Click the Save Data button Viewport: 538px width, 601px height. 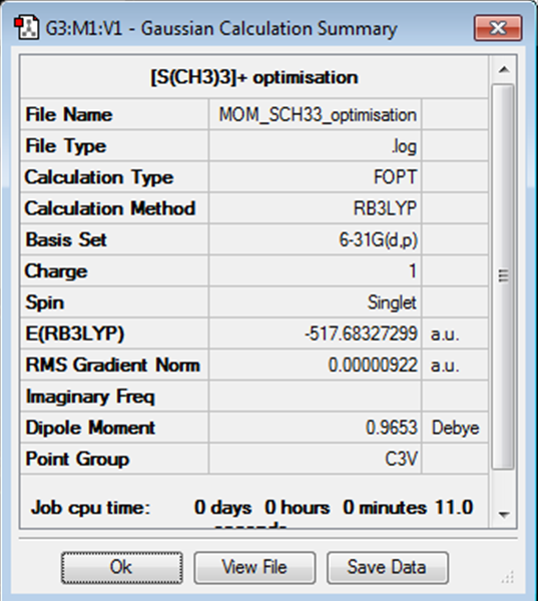(387, 568)
